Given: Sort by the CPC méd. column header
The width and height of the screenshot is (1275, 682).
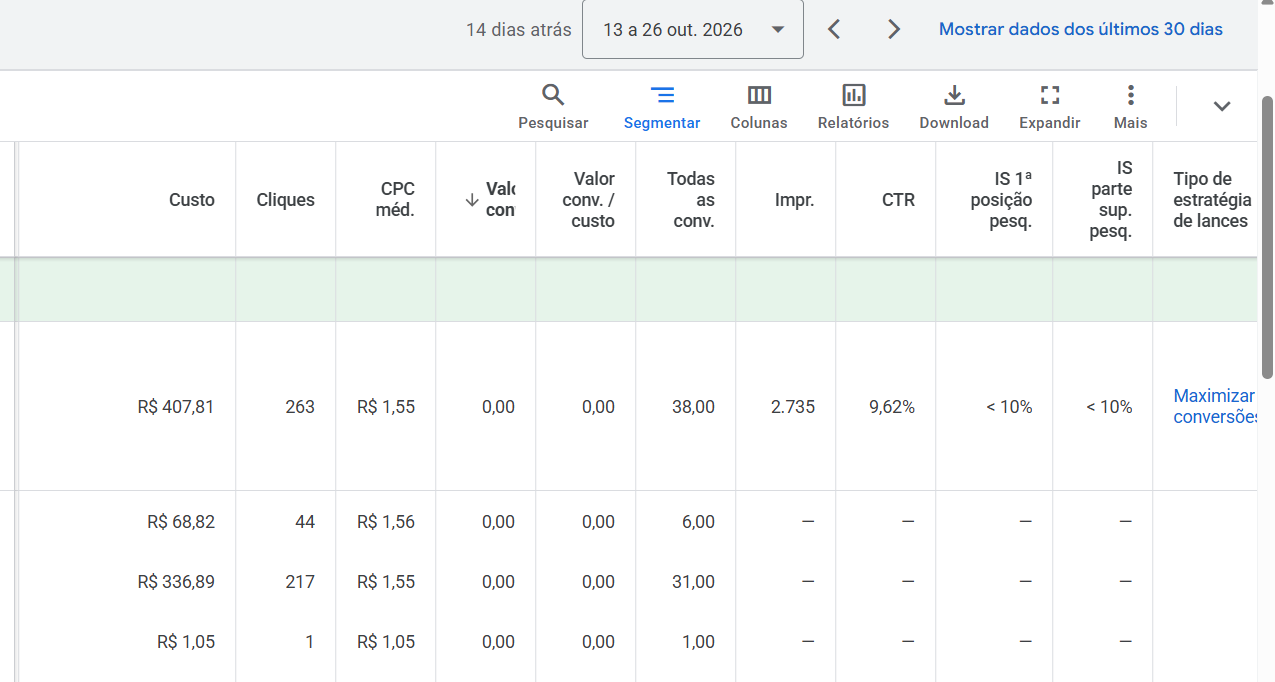Looking at the screenshot, I should [x=395, y=200].
